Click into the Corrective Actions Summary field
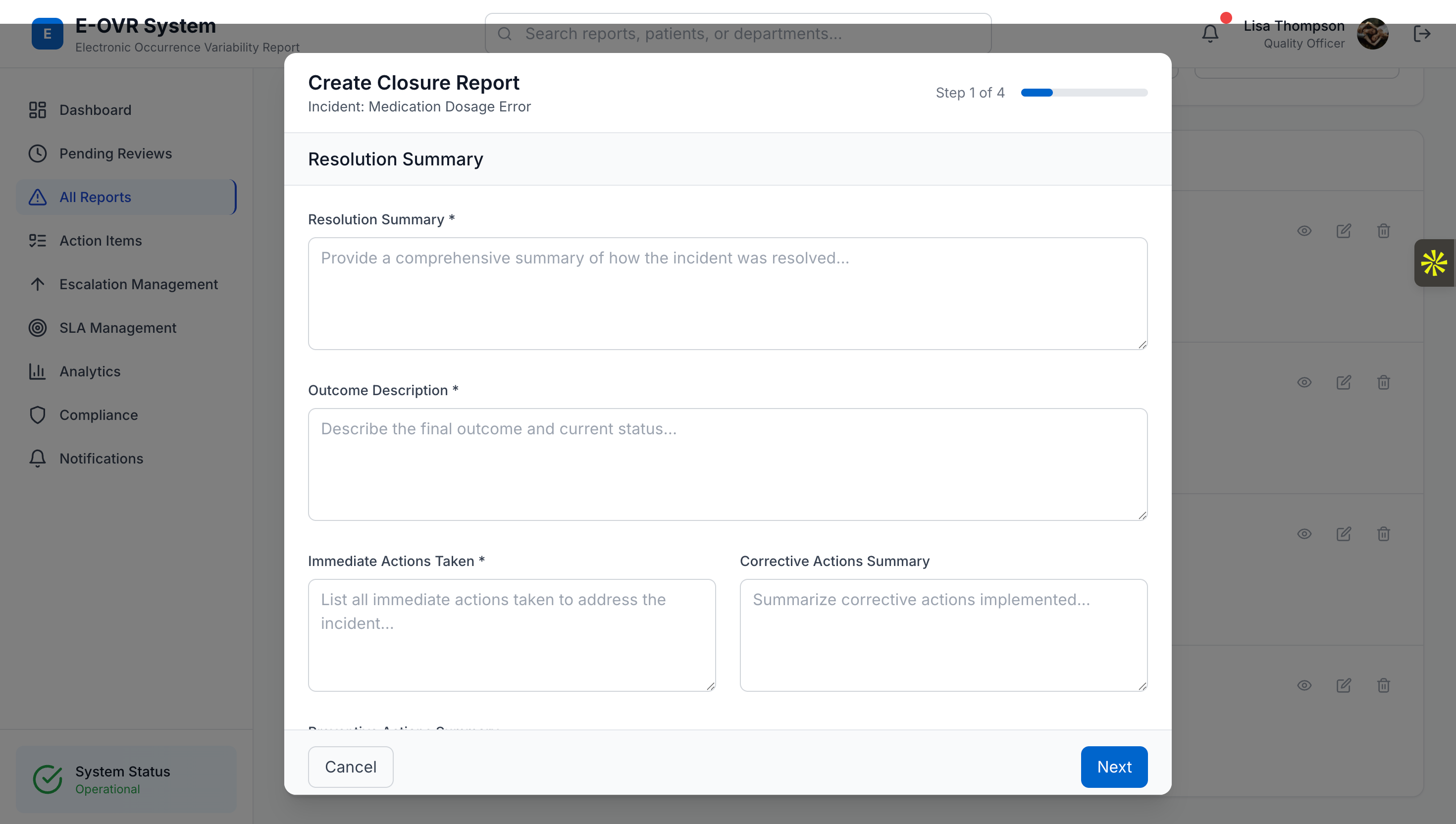 (943, 634)
